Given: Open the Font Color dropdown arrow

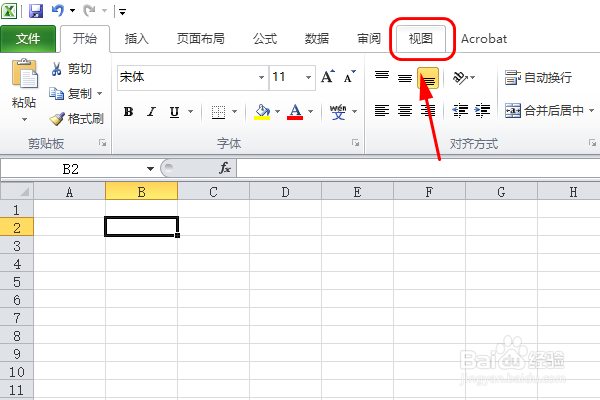Looking at the screenshot, I should tap(311, 112).
